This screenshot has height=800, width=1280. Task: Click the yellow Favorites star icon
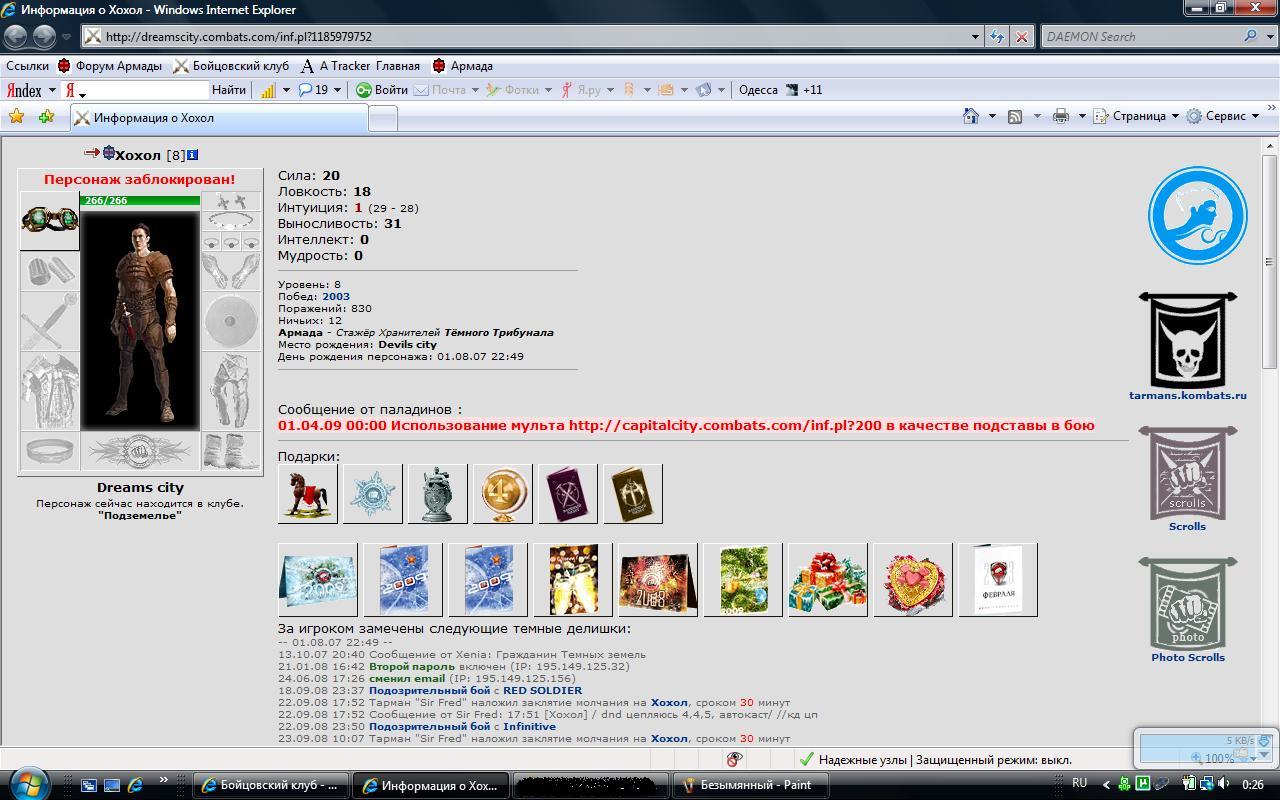(17, 117)
